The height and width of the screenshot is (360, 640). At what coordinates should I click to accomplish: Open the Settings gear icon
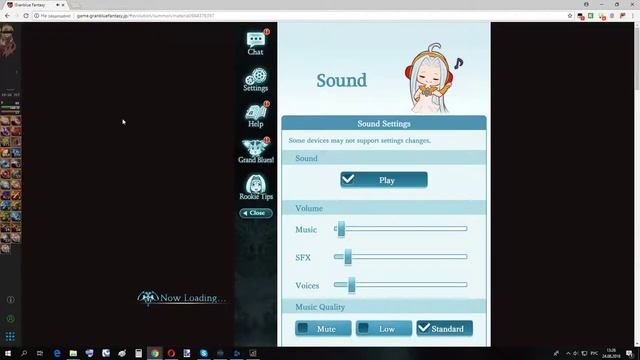click(256, 79)
